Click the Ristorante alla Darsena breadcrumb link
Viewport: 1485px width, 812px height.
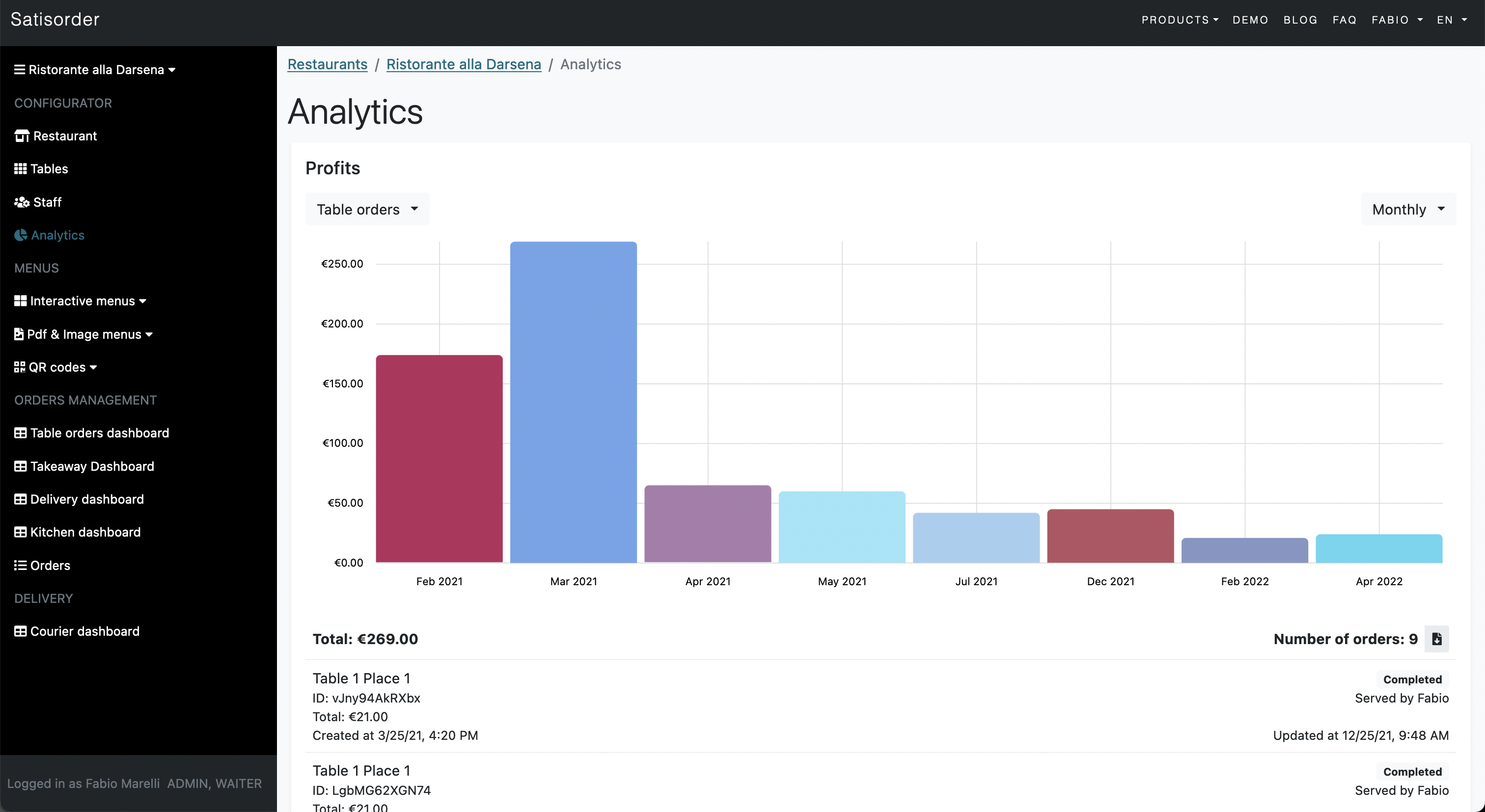point(464,64)
